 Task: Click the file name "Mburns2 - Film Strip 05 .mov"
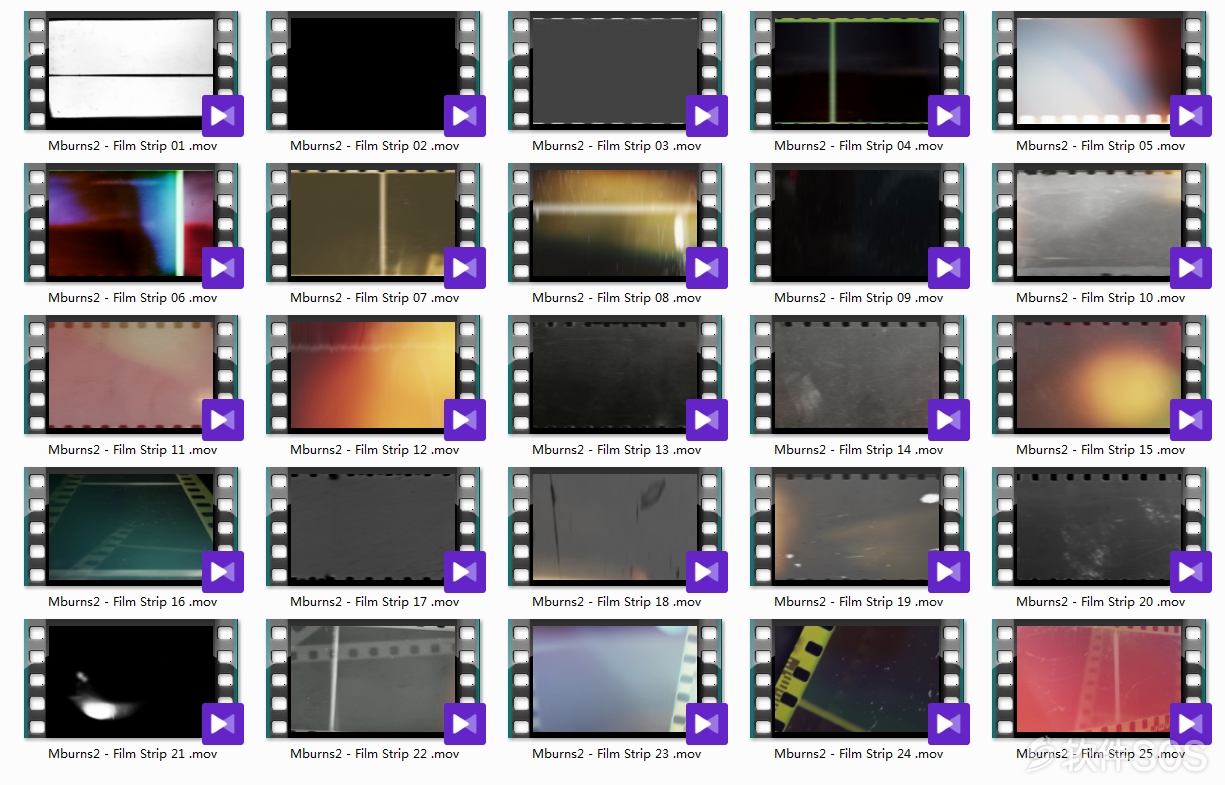1100,146
